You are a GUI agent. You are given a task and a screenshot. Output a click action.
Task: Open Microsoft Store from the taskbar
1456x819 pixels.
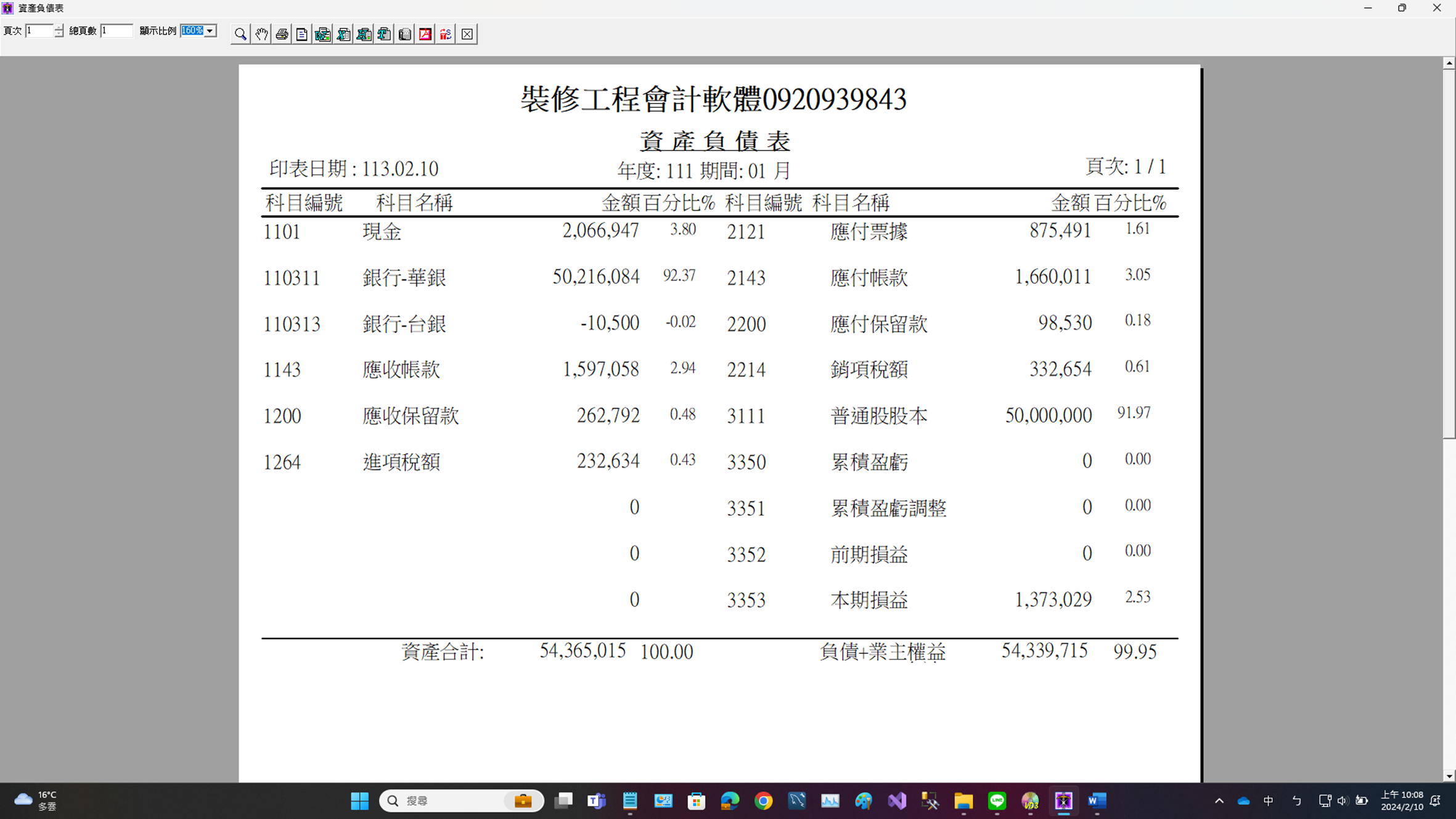(x=697, y=801)
